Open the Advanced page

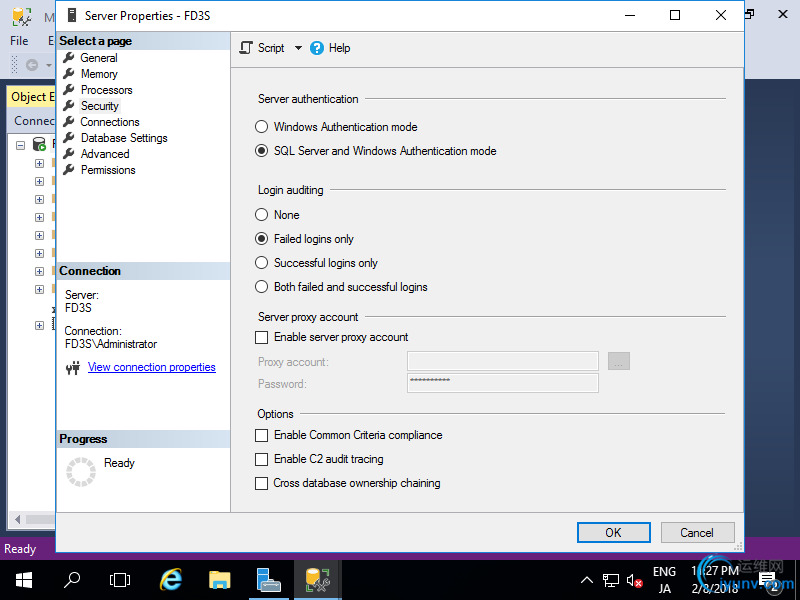tap(105, 154)
